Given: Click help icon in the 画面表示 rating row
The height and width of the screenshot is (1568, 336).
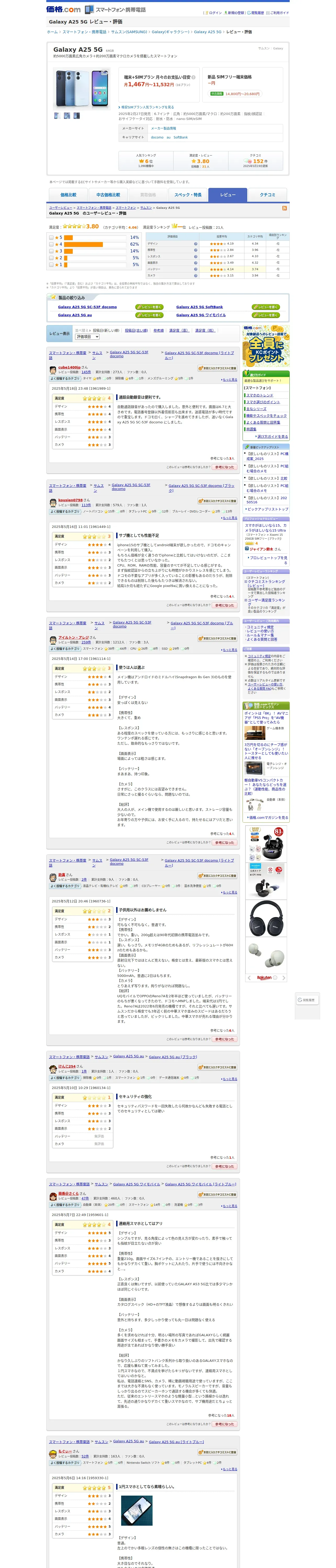Looking at the screenshot, I should click(x=195, y=263).
